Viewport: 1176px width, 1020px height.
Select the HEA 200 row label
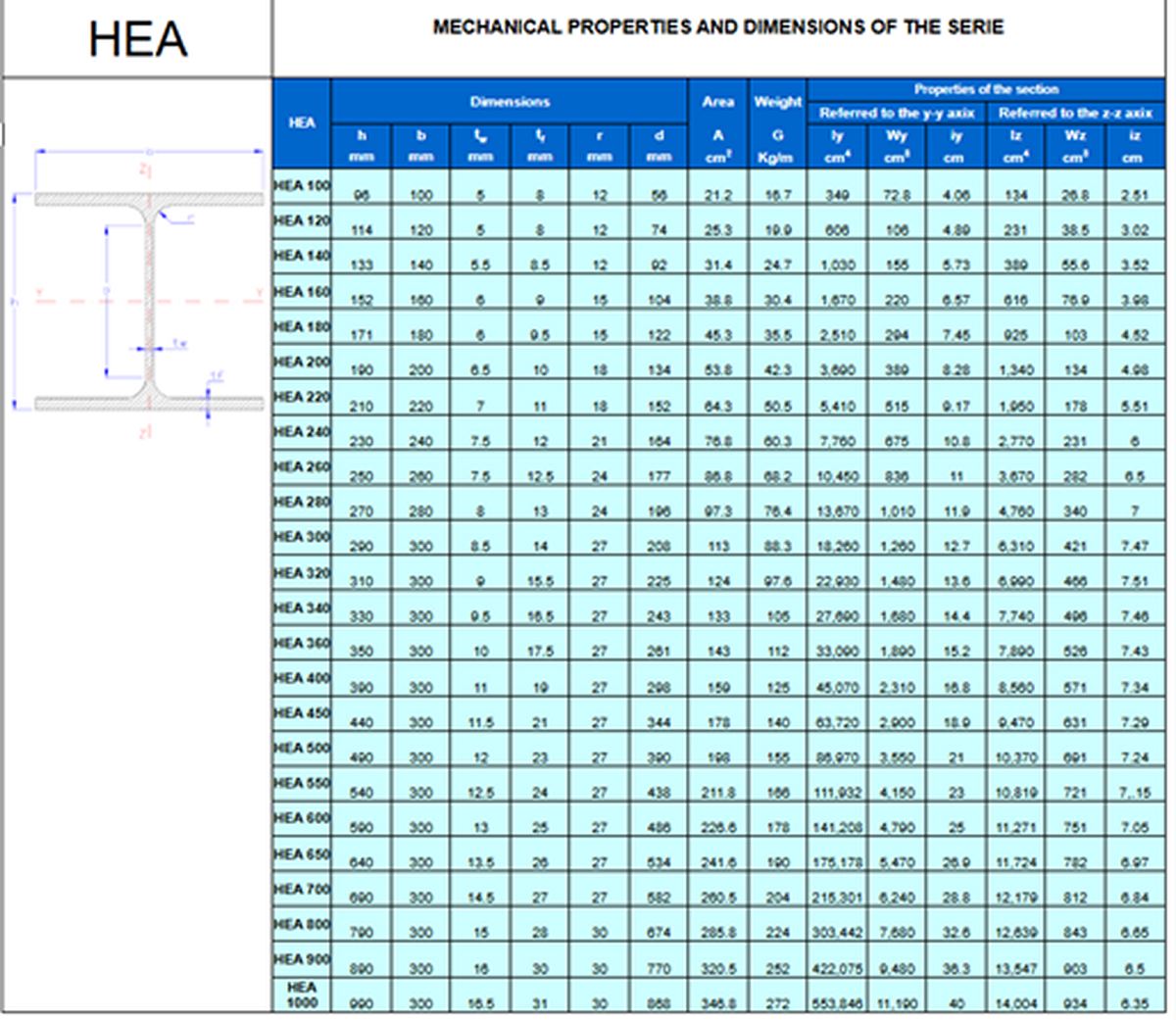click(302, 362)
